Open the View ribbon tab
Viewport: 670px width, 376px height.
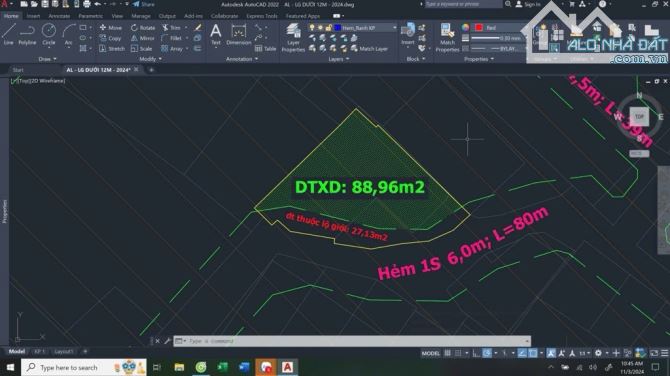[x=117, y=16]
